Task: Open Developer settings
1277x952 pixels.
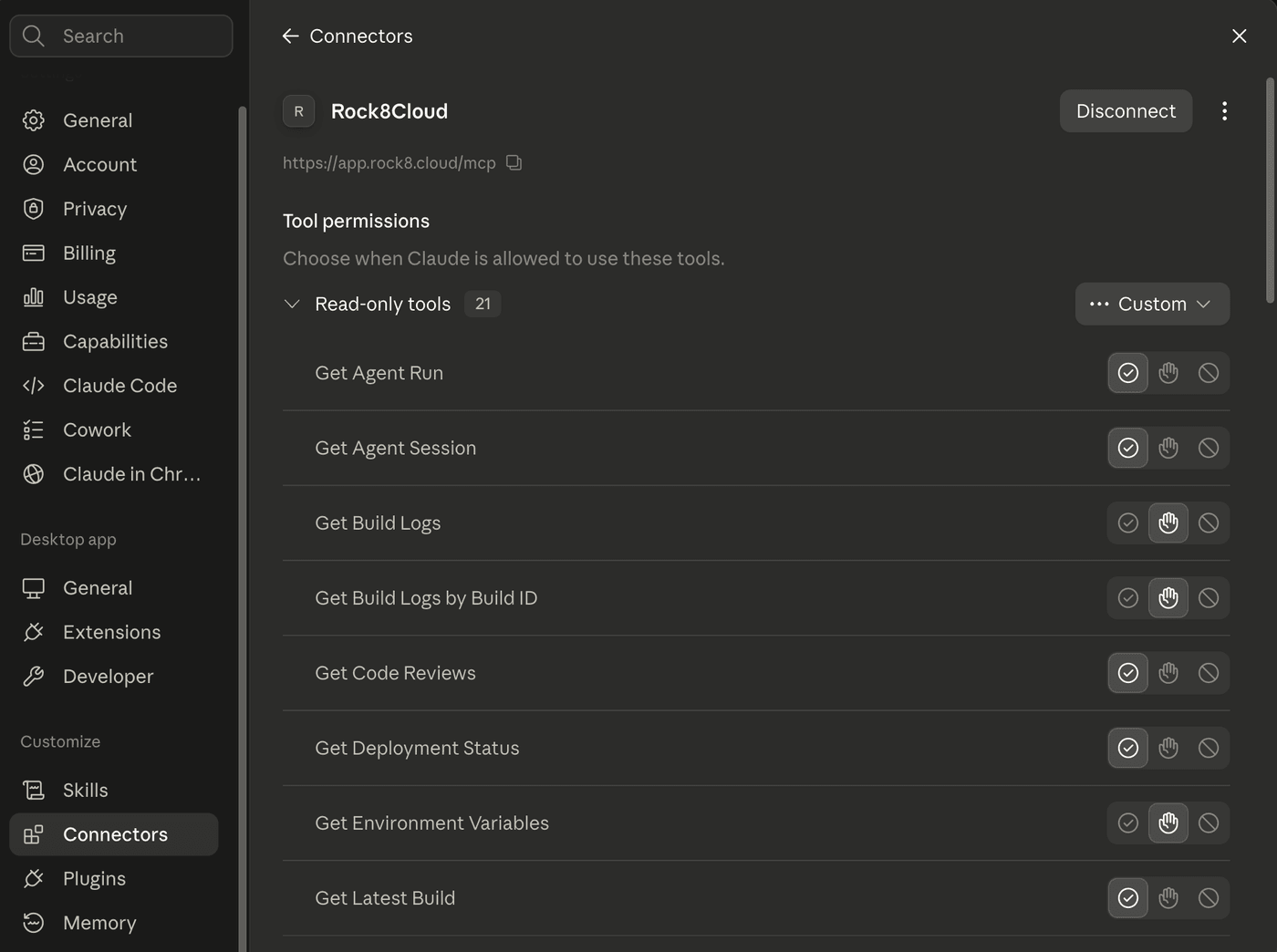Action: click(114, 677)
